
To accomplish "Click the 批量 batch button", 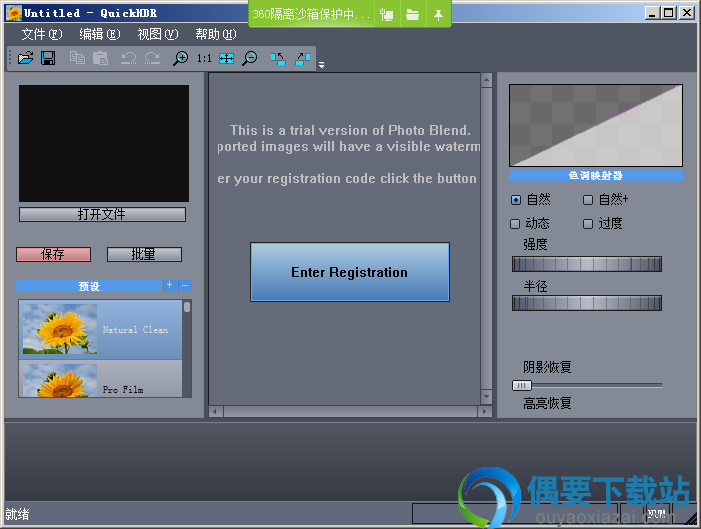I will tap(144, 254).
